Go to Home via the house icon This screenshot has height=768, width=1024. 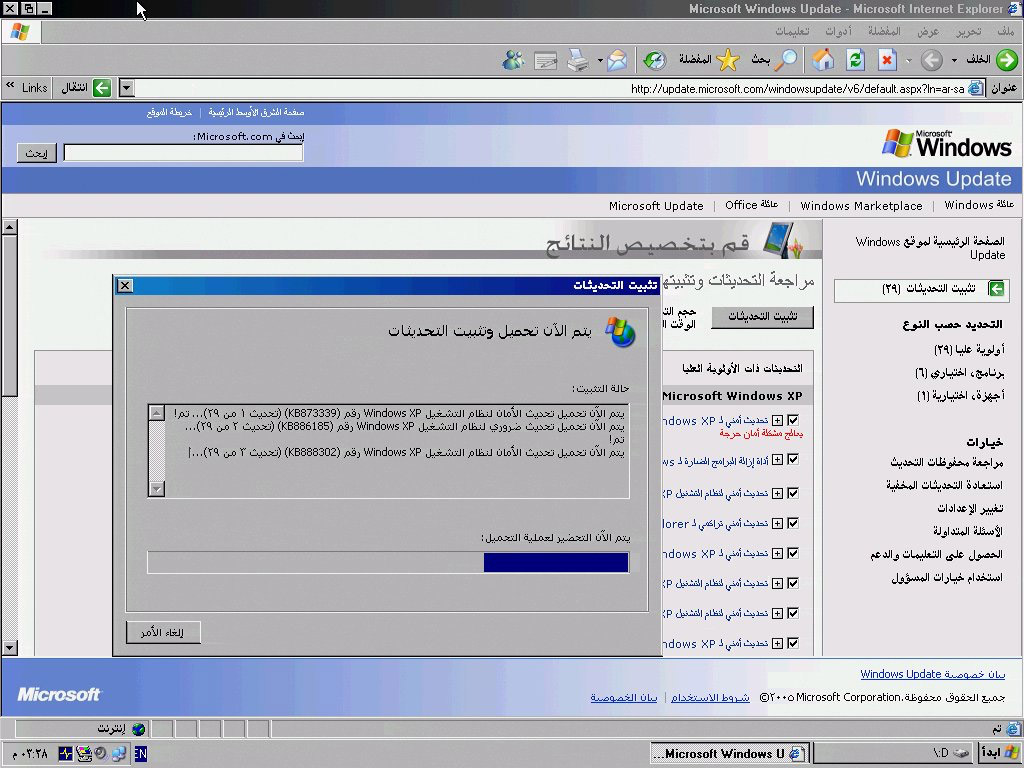tap(823, 61)
